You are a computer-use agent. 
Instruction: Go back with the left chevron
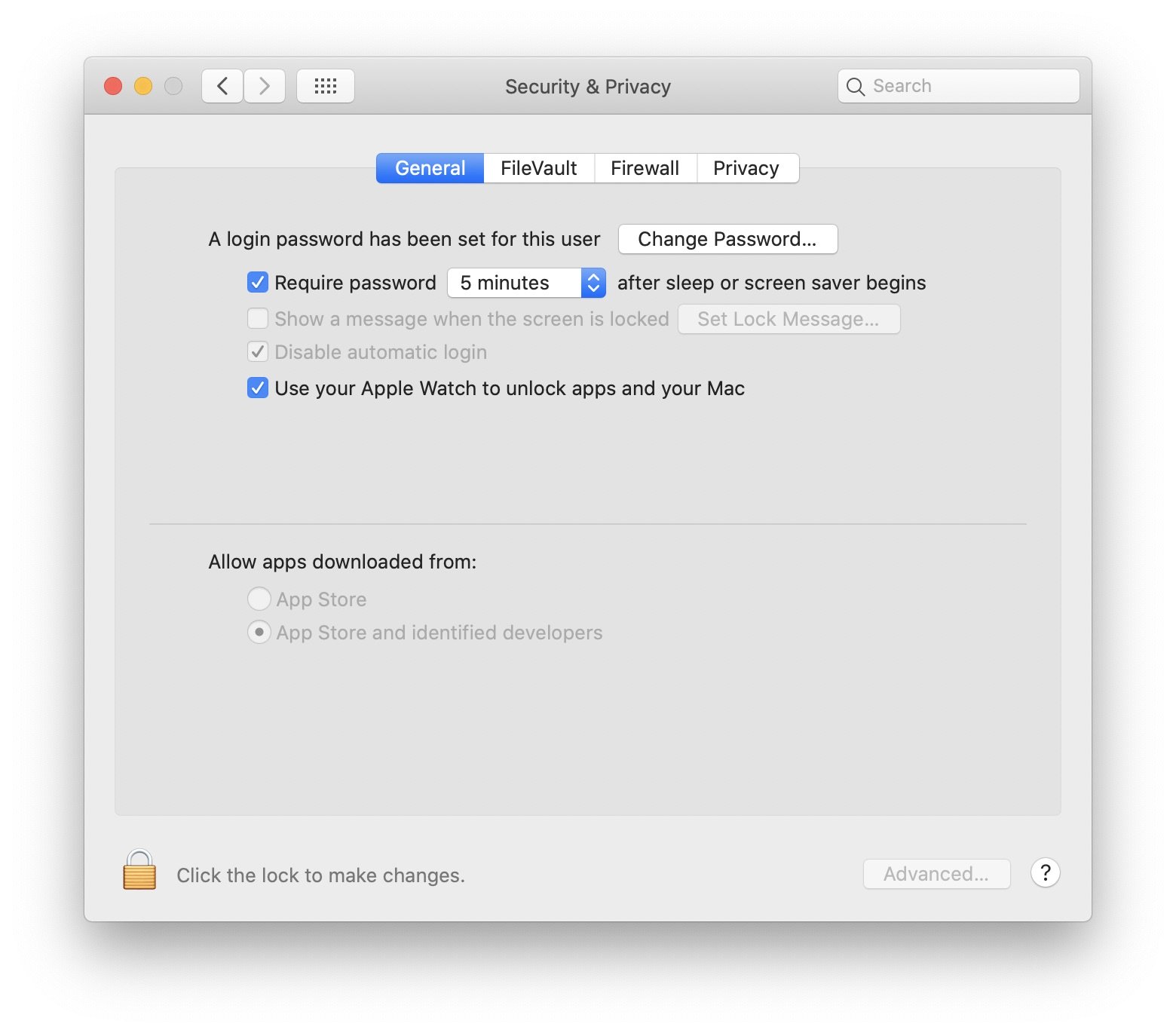tap(222, 86)
